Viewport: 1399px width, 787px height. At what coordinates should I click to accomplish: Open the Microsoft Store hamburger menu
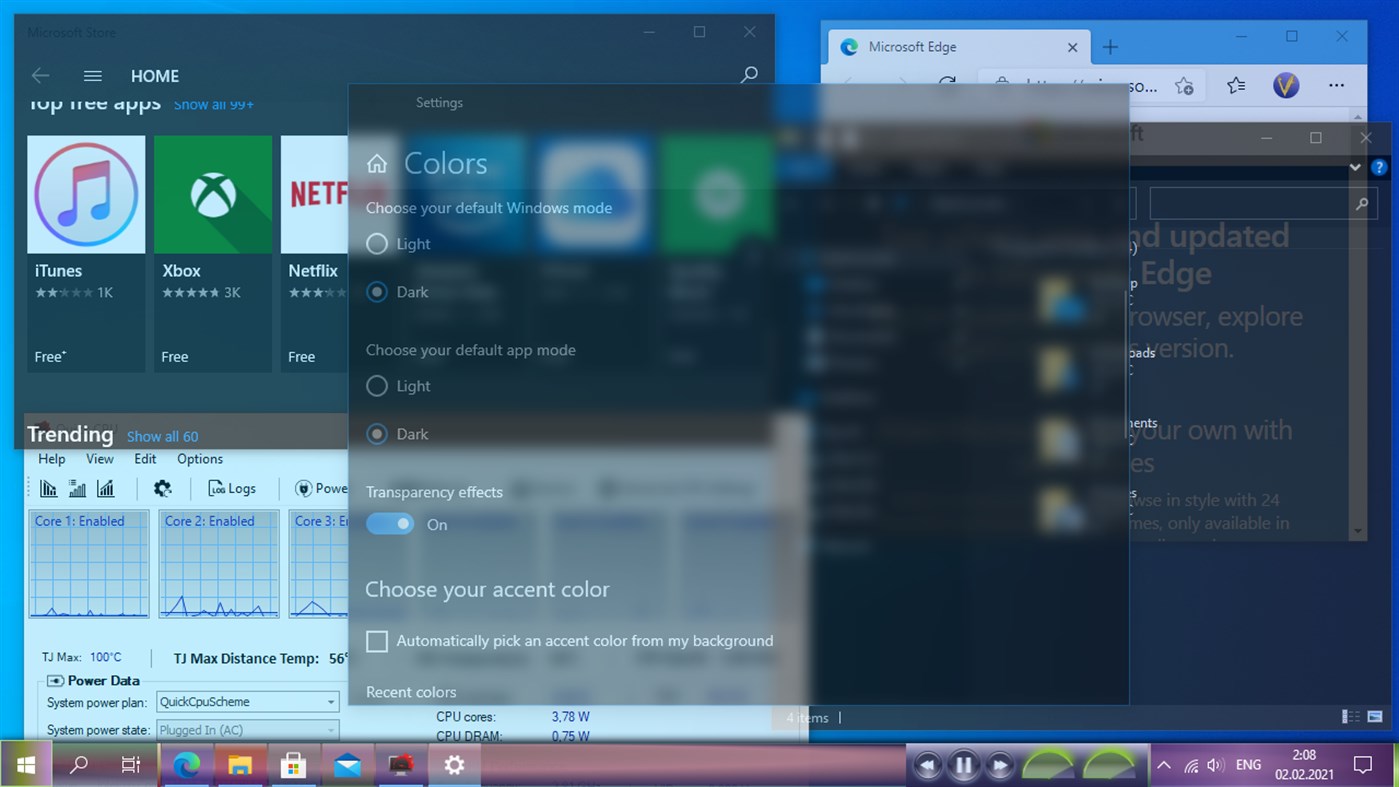[92, 75]
